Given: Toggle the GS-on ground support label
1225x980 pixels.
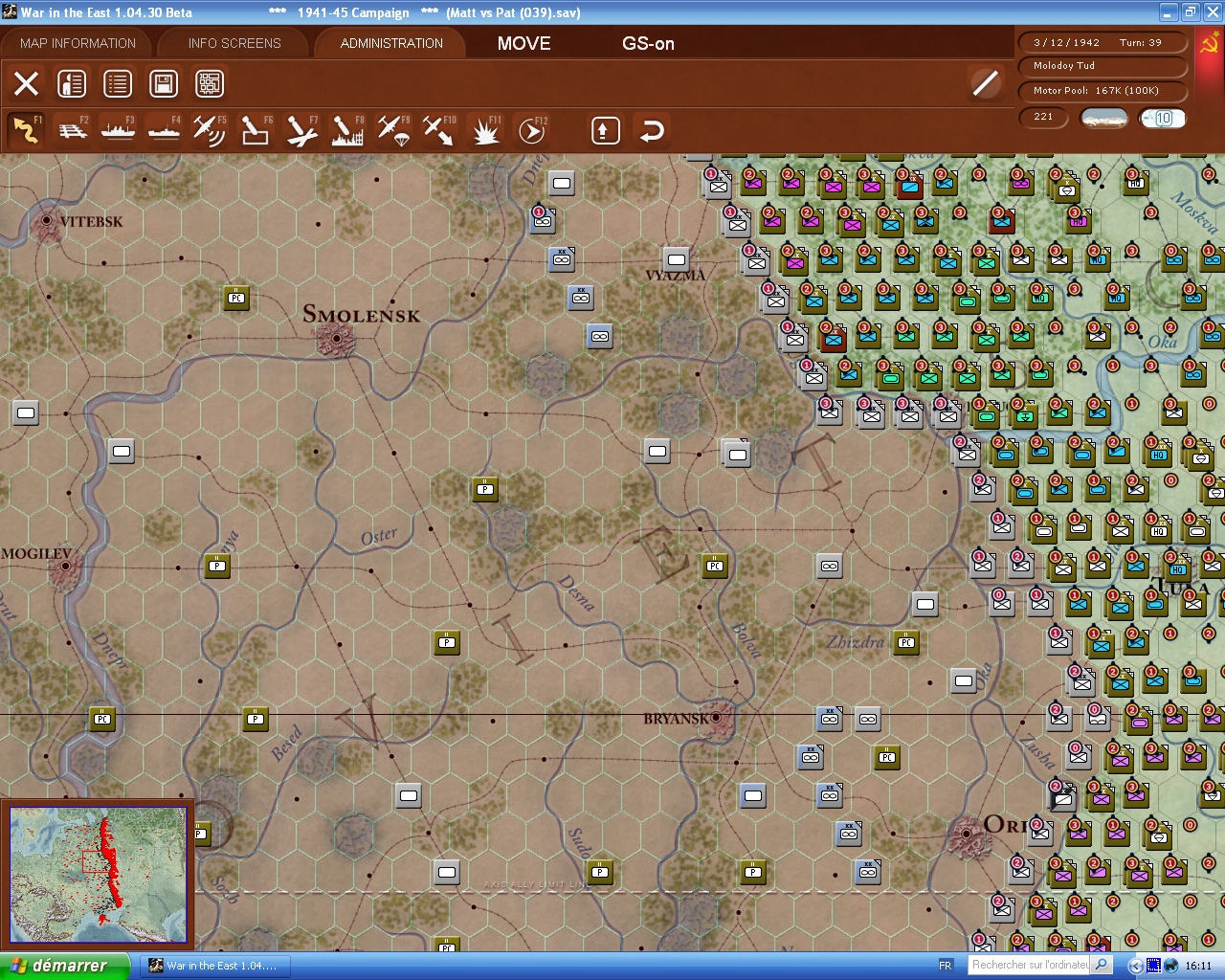Looking at the screenshot, I should (x=648, y=43).
